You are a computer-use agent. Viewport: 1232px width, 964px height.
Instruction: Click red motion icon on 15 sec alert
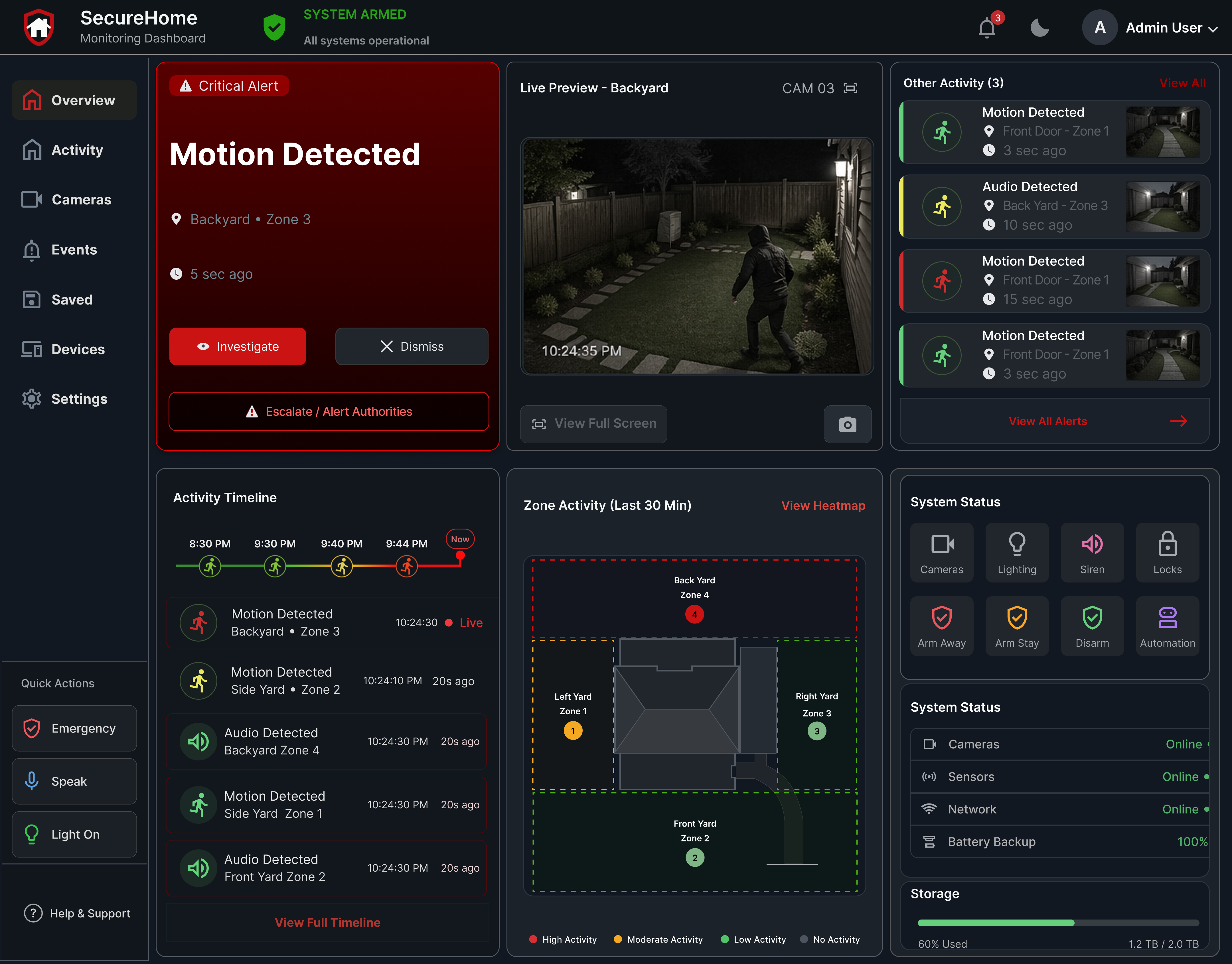tap(942, 281)
